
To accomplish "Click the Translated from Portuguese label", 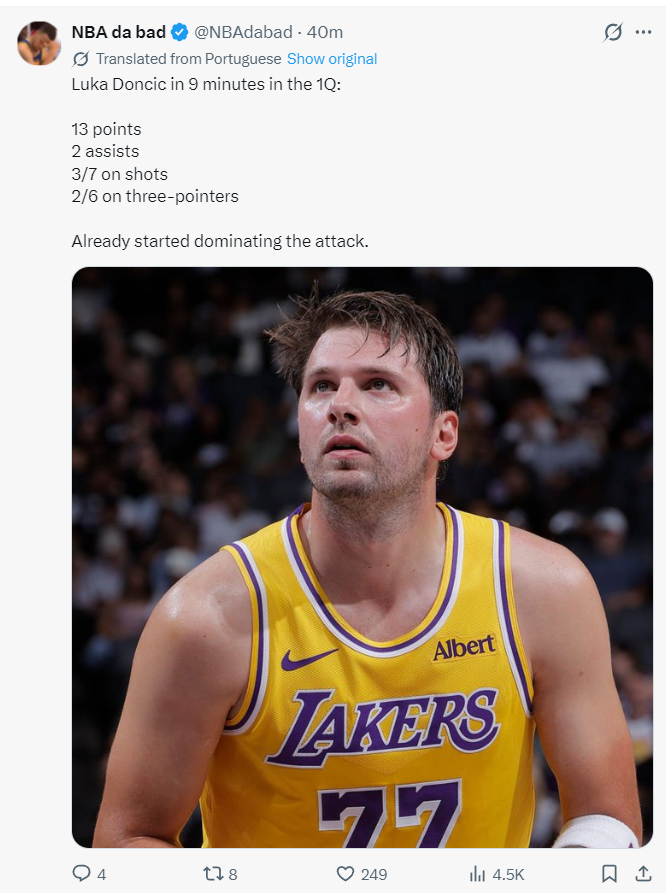I will pos(188,59).
